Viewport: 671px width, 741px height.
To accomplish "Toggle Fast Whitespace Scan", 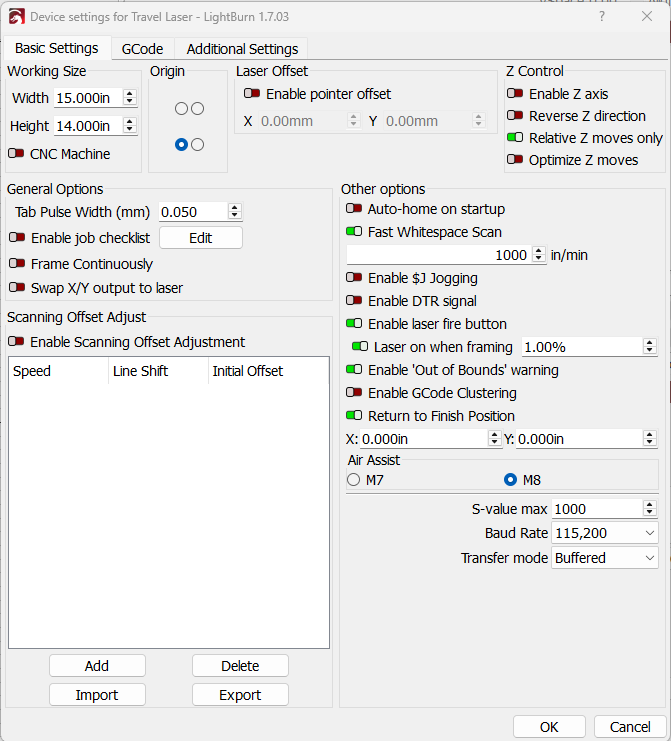I will coord(354,231).
